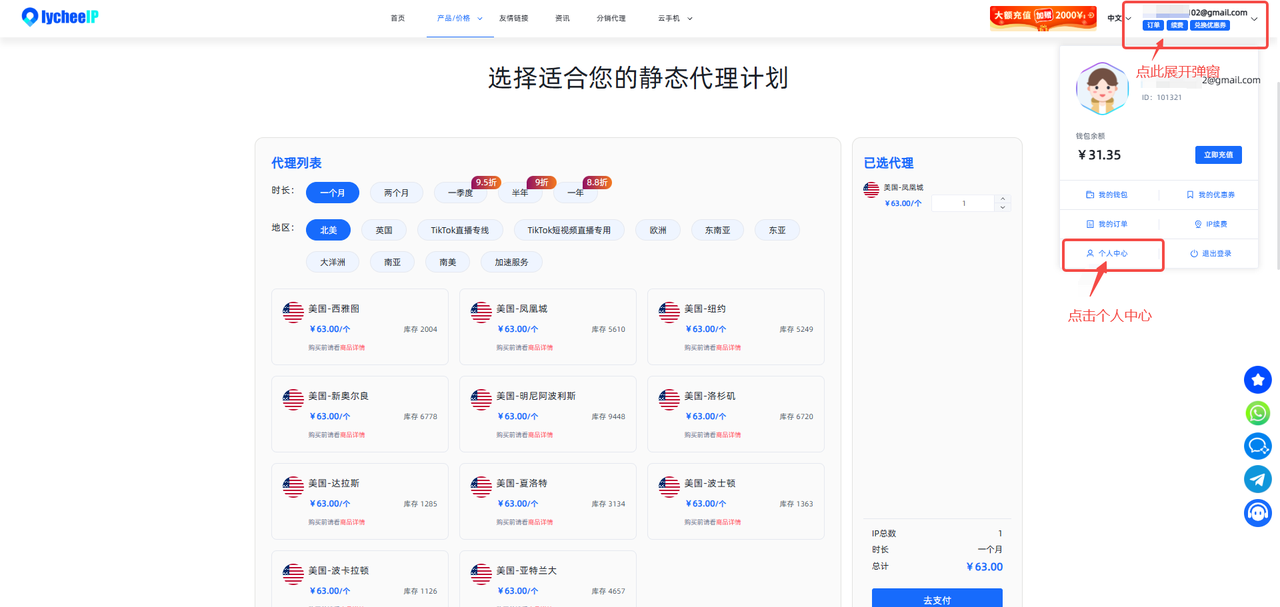The width and height of the screenshot is (1280, 607).
Task: Open 我的钱包 wallet entry
Action: tap(1107, 195)
